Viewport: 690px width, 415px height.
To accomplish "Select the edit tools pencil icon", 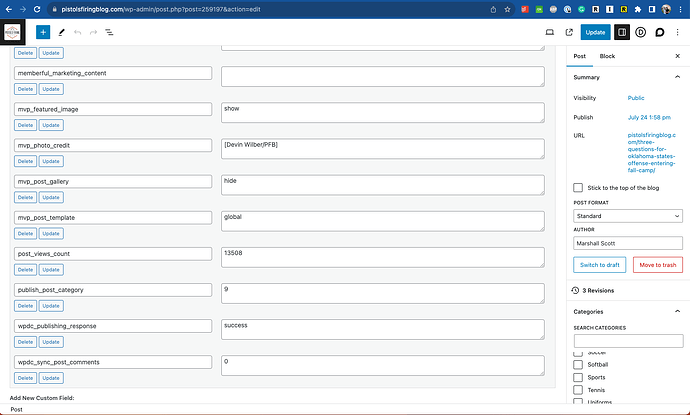I will [x=62, y=32].
